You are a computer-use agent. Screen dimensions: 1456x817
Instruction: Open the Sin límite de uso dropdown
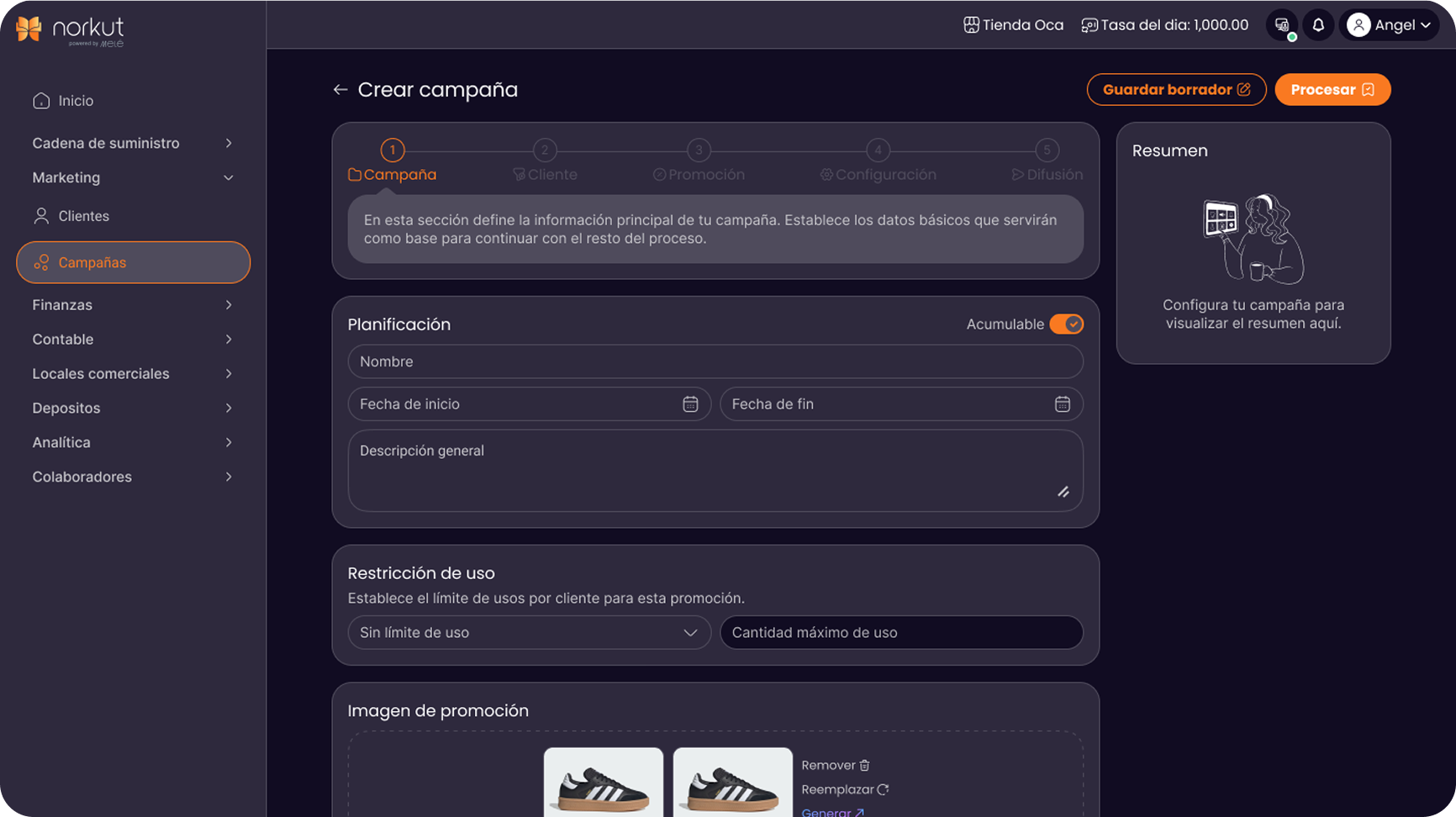coord(529,632)
